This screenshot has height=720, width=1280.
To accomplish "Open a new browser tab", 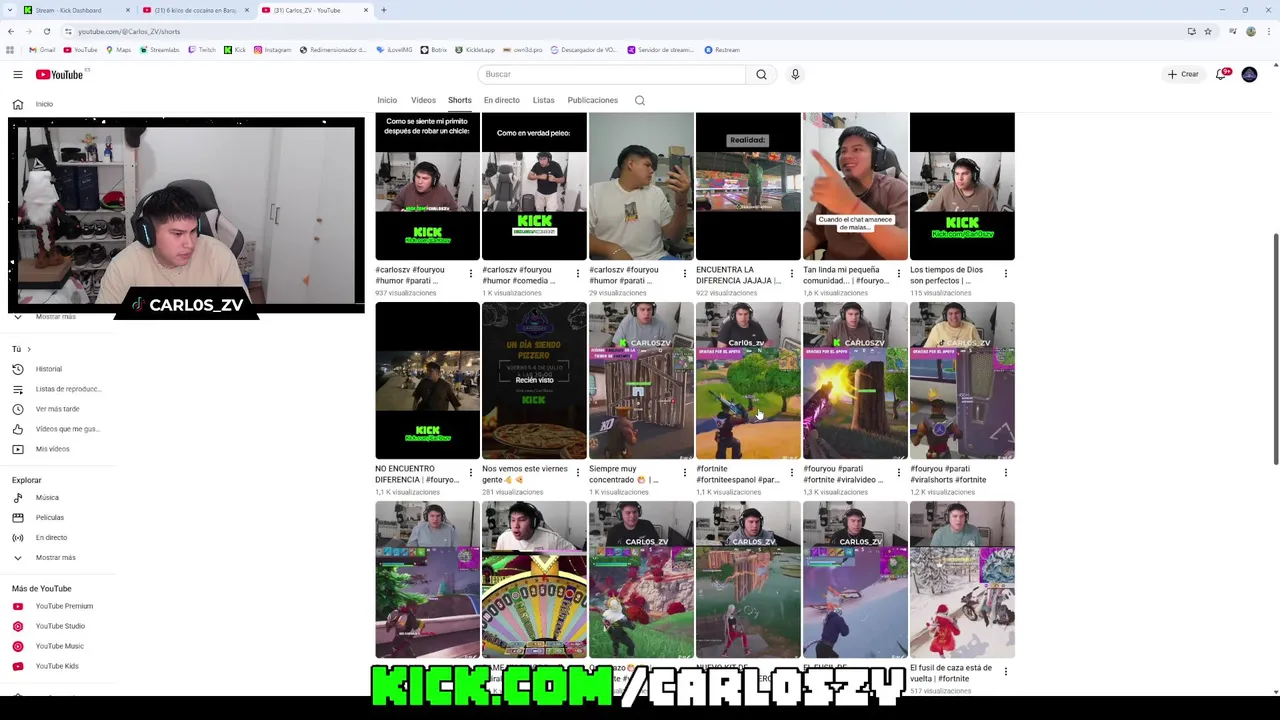I will click(x=384, y=10).
